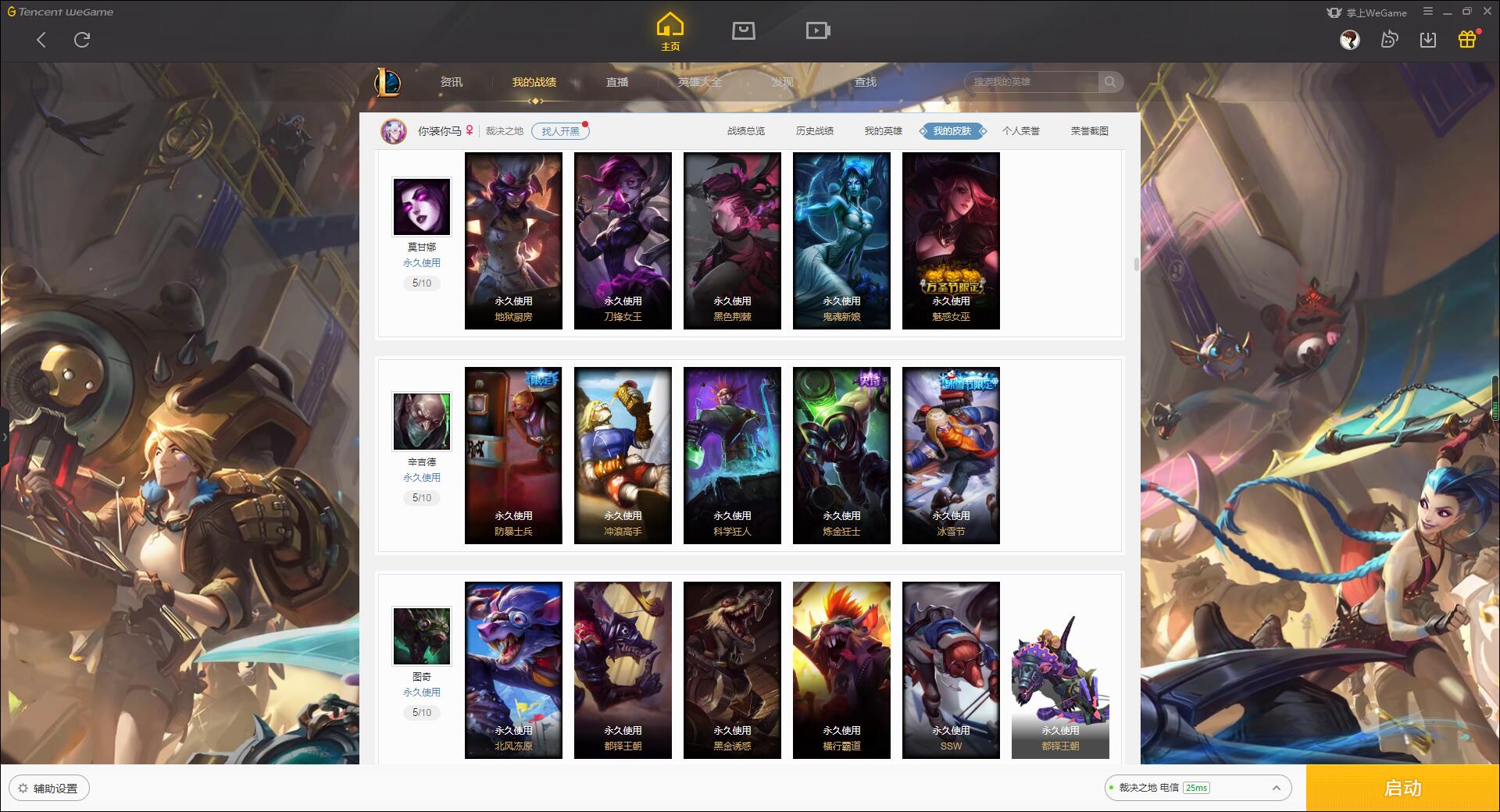1500x812 pixels.
Task: Open the store bag icon
Action: (x=743, y=30)
